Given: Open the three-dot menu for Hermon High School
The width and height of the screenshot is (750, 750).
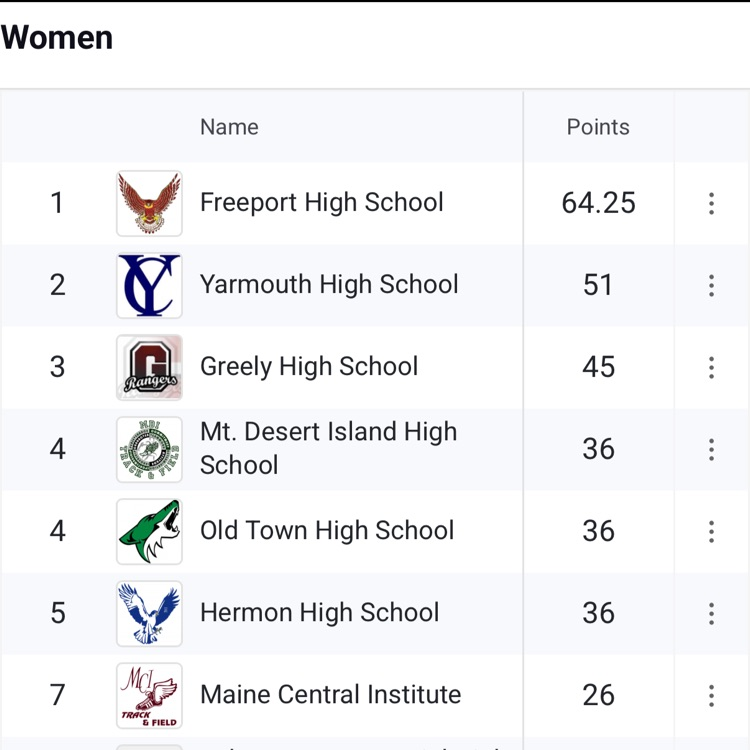Looking at the screenshot, I should click(711, 613).
